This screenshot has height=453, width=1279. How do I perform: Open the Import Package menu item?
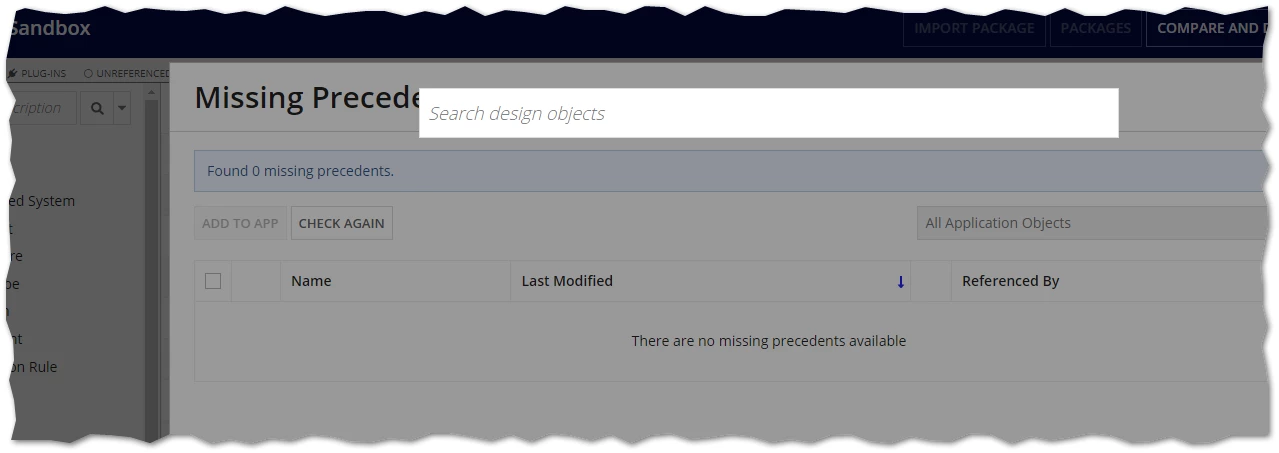pos(974,28)
